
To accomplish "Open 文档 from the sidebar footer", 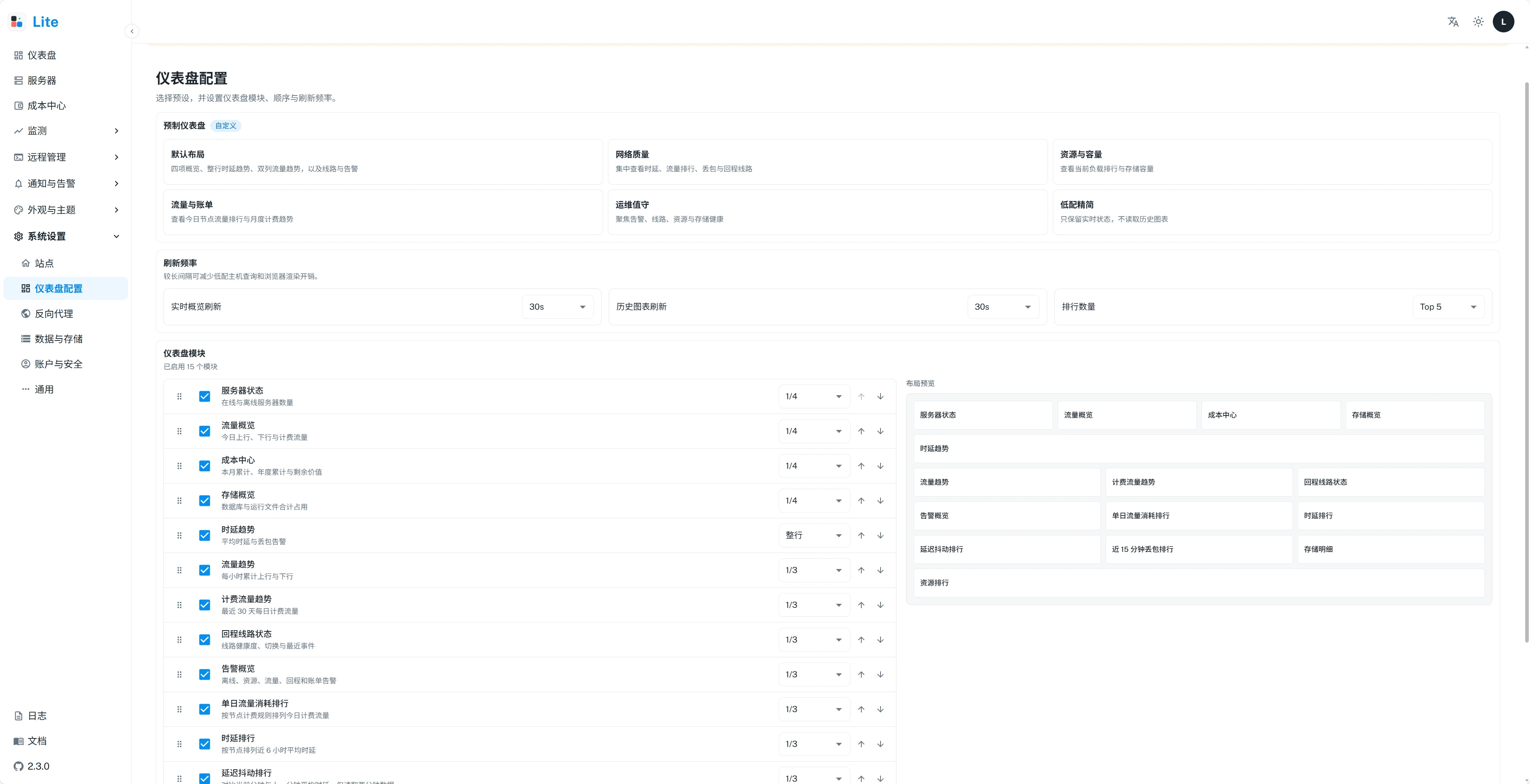I will 66,741.
